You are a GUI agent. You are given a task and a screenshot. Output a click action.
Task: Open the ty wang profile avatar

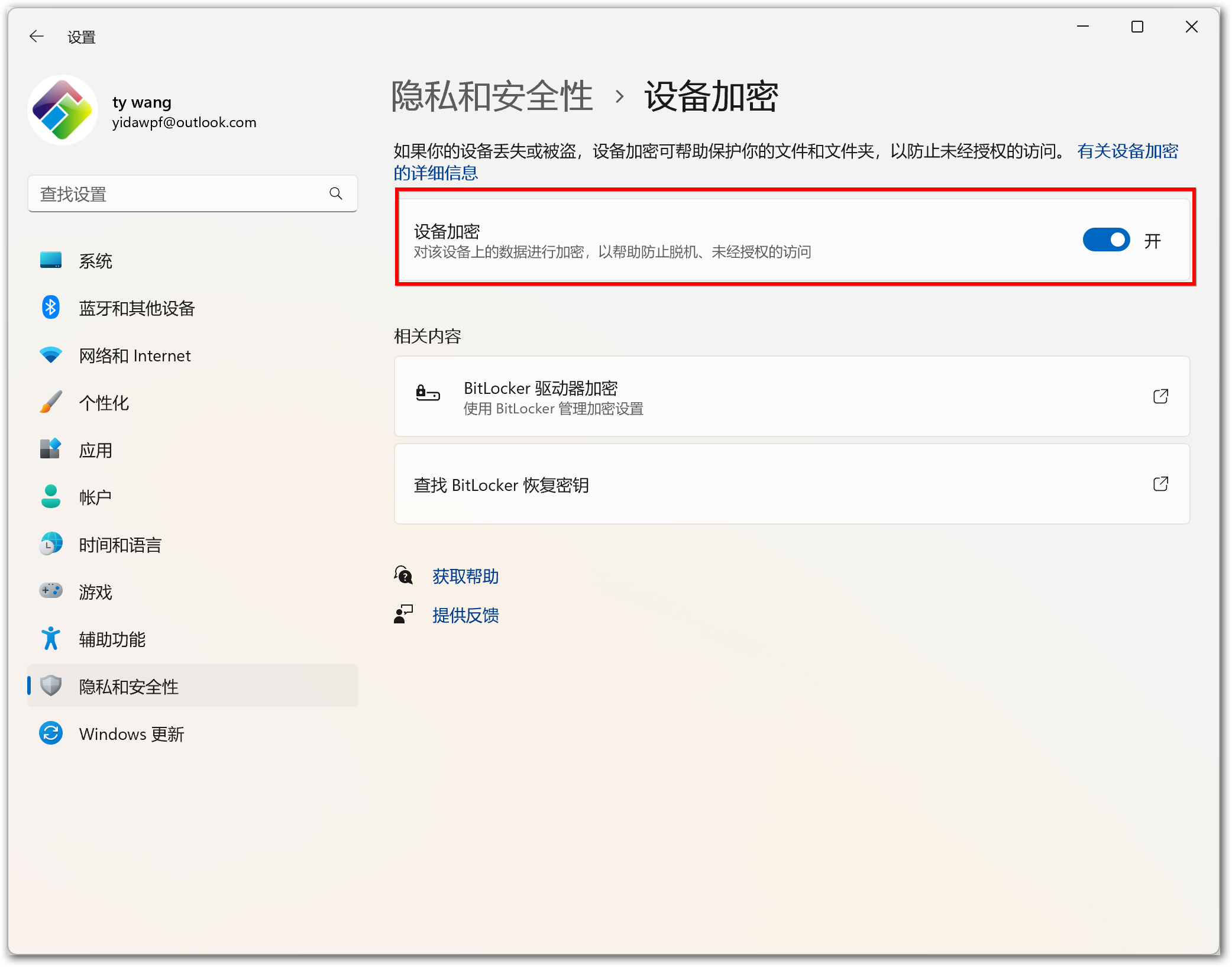63,110
